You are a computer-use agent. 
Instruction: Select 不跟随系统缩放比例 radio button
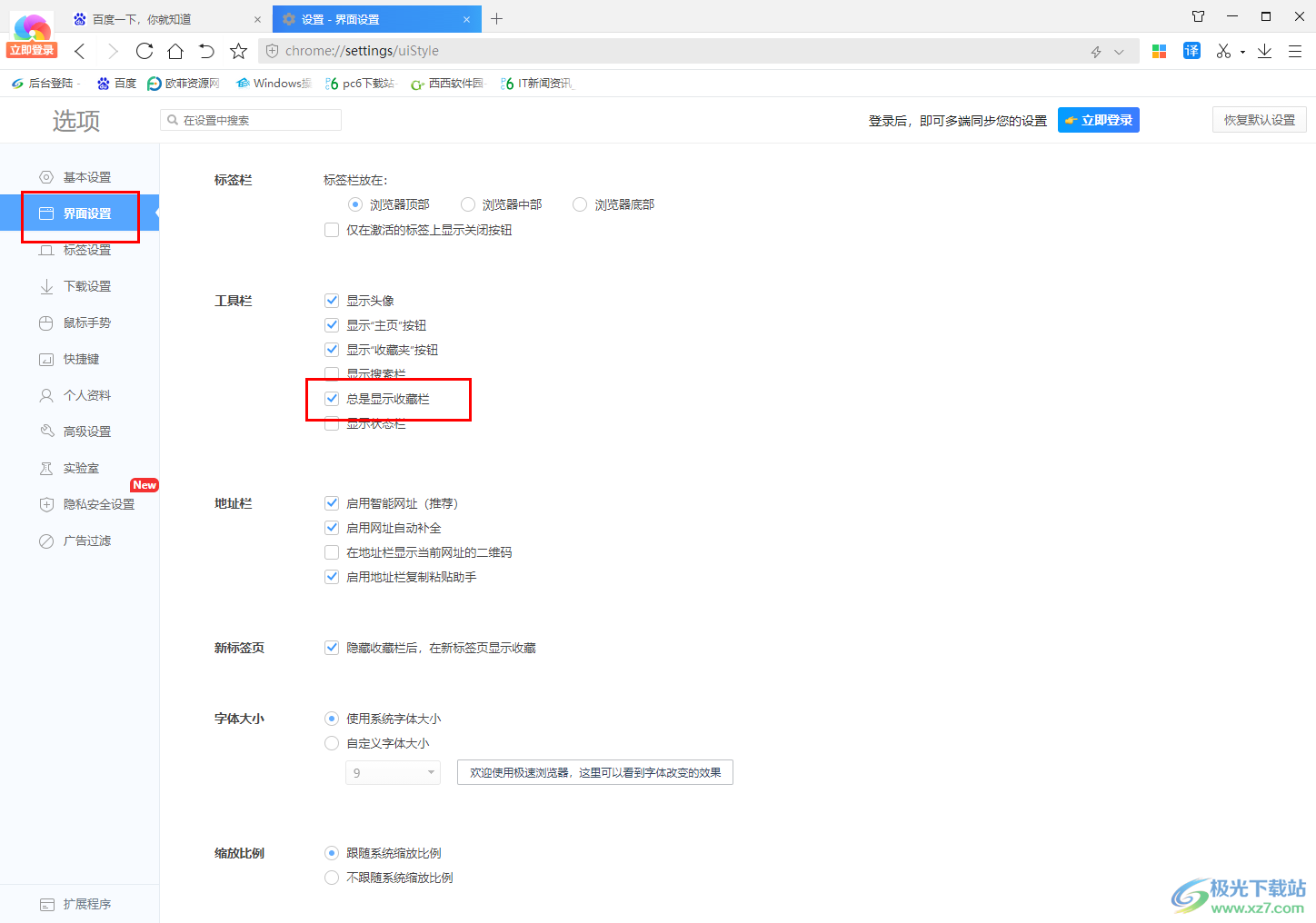pyautogui.click(x=332, y=877)
